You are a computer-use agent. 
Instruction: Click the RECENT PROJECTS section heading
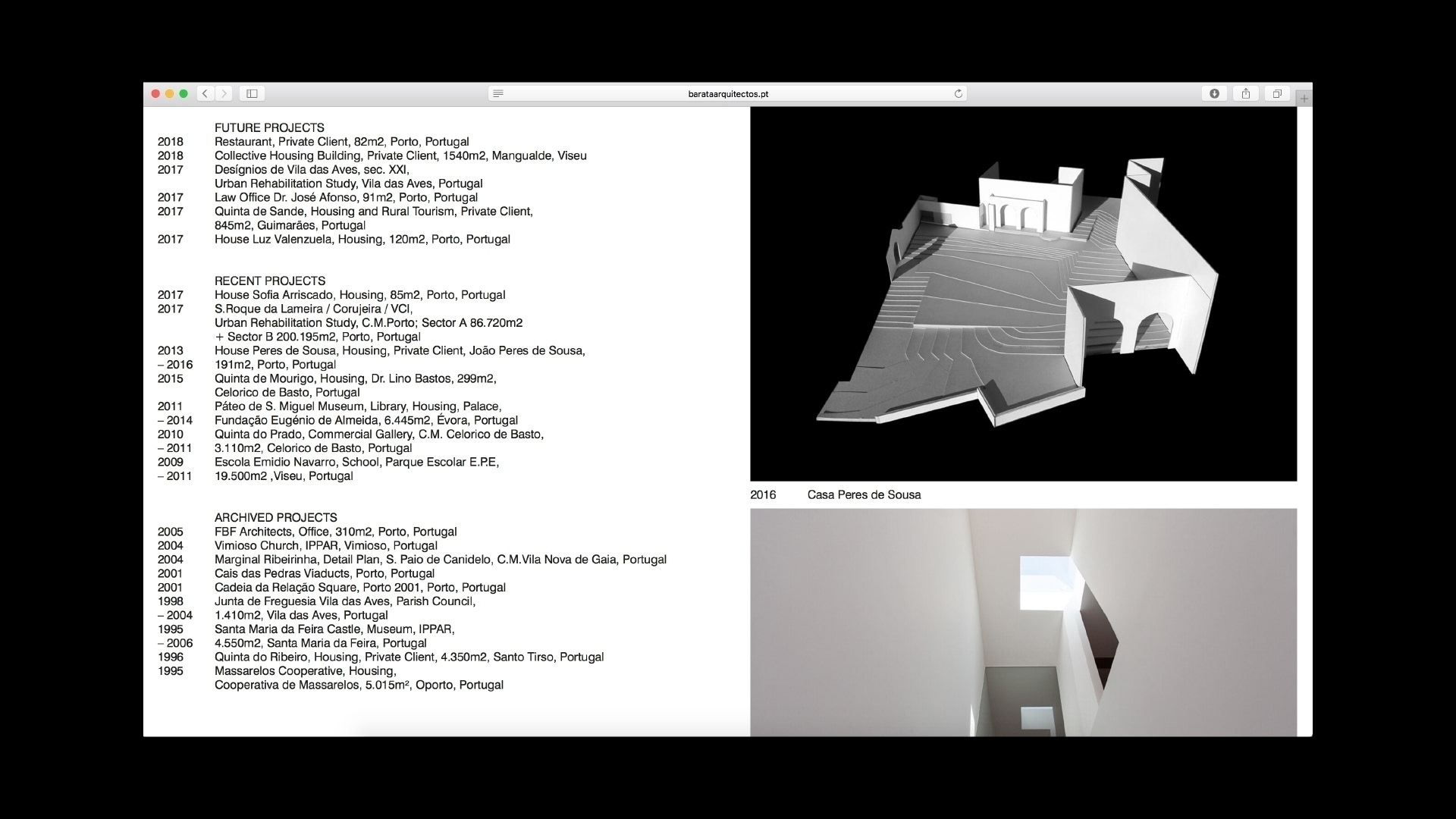pyautogui.click(x=270, y=281)
